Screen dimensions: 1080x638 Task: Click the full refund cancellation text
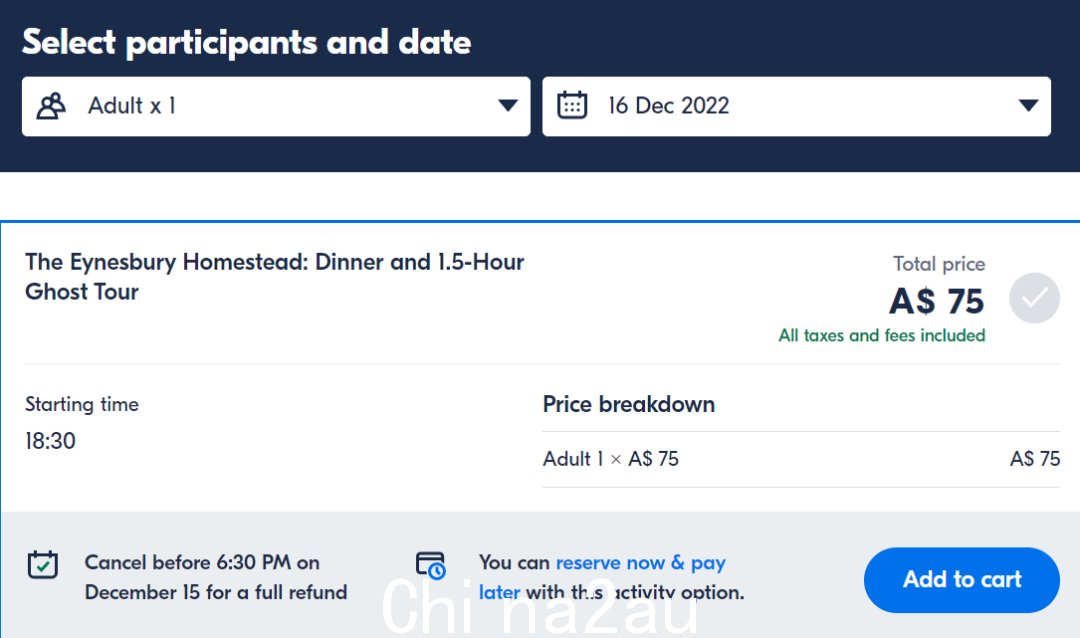216,577
